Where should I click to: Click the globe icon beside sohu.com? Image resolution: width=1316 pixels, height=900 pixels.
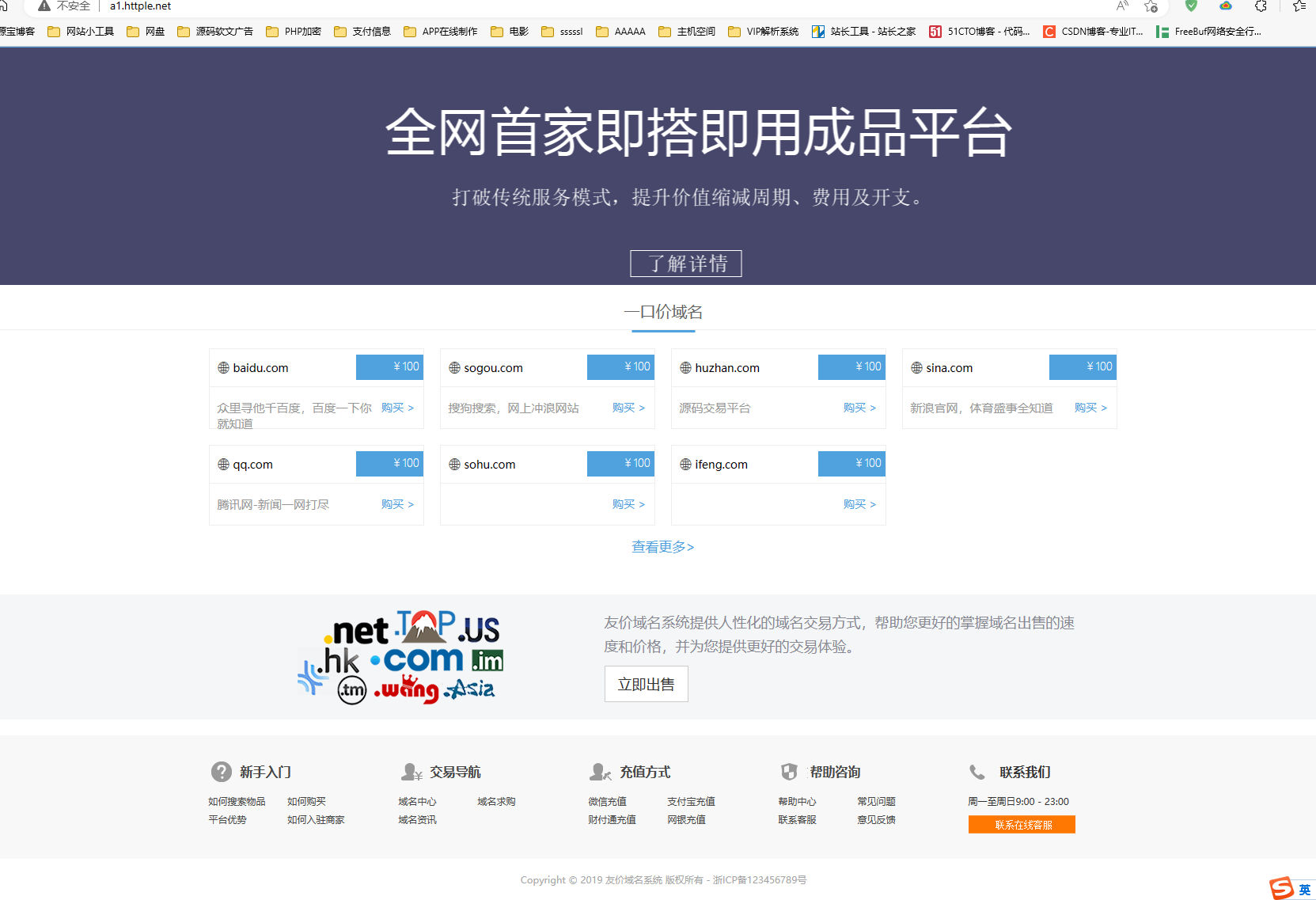click(454, 465)
